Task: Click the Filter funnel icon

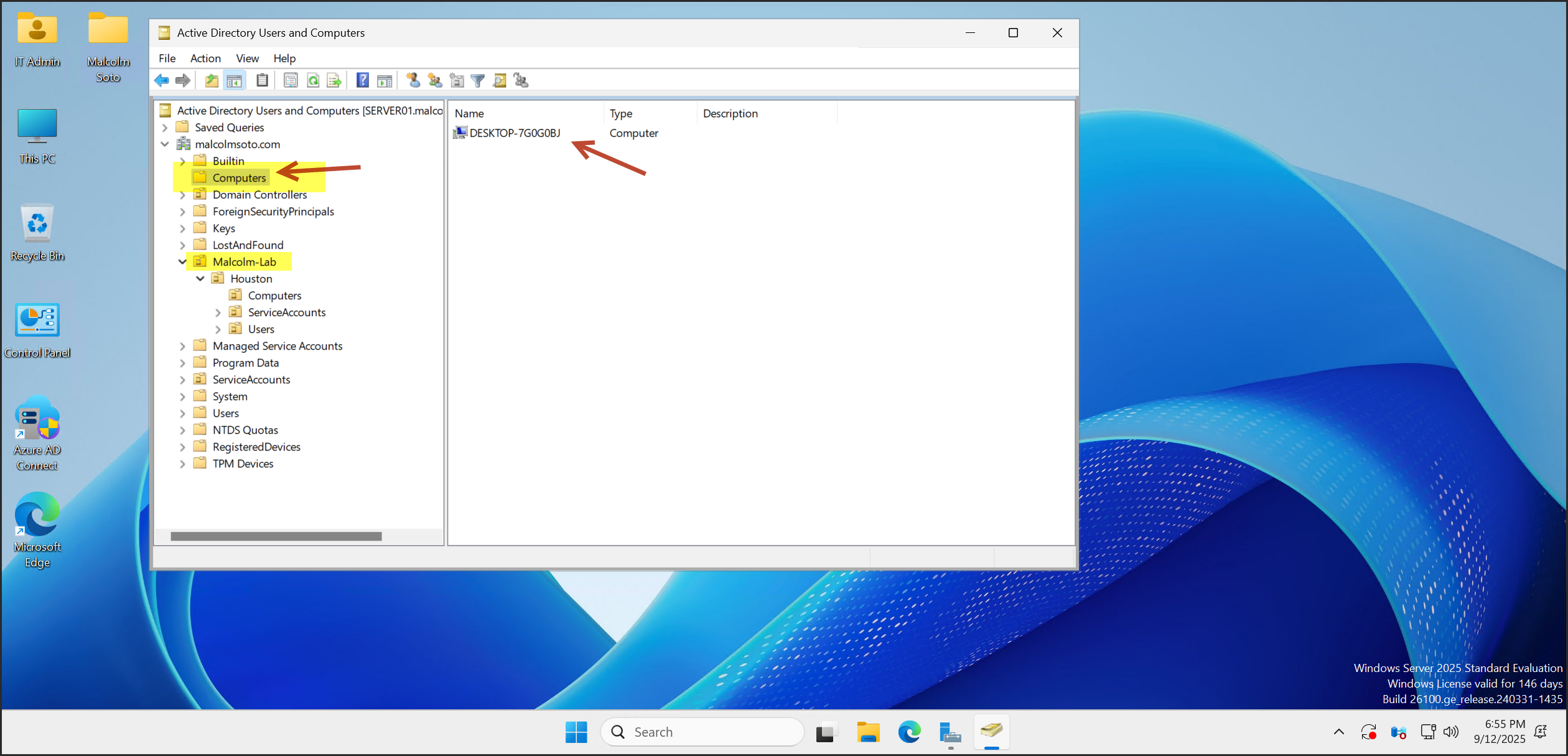Action: click(x=477, y=80)
